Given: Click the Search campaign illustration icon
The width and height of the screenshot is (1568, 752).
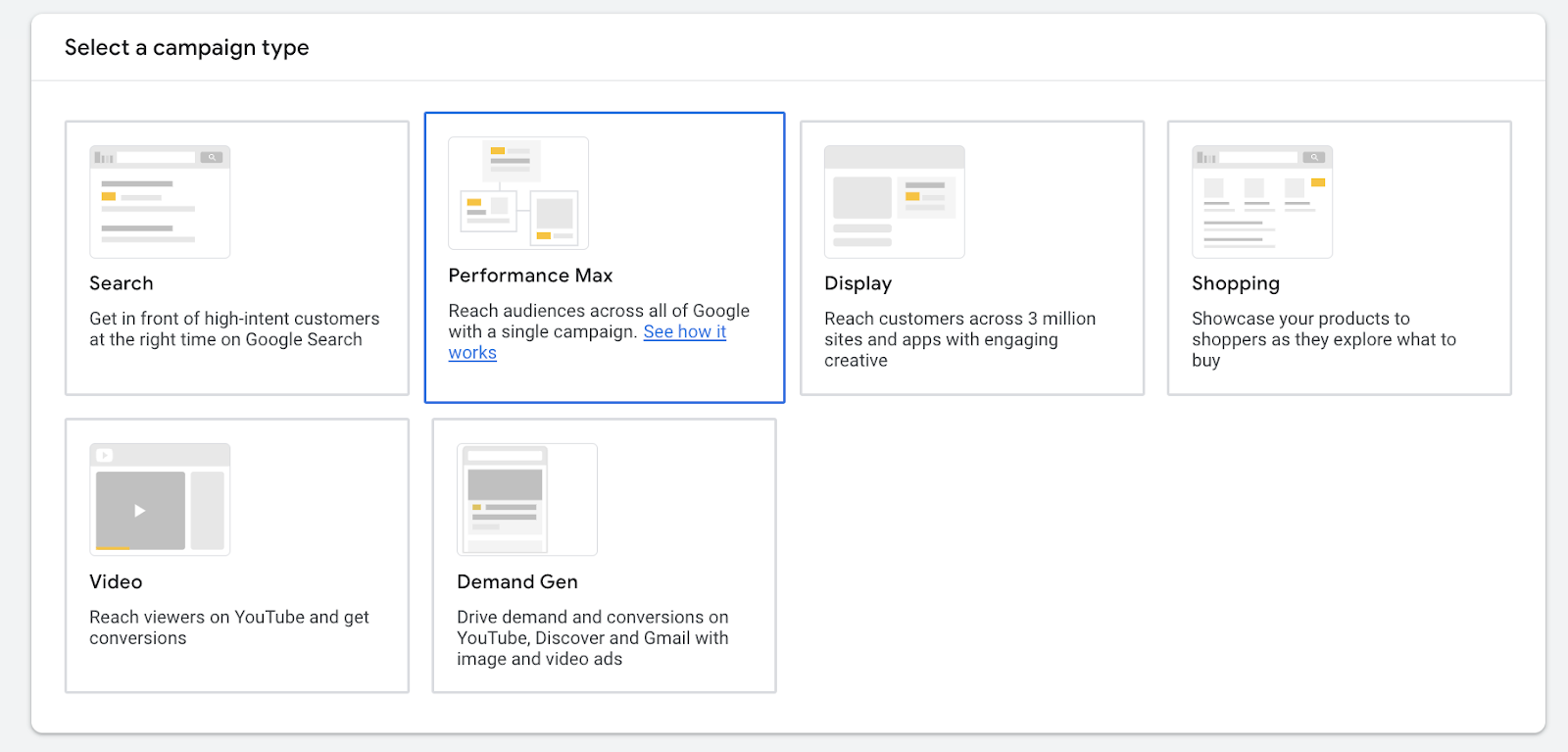Looking at the screenshot, I should click(160, 202).
